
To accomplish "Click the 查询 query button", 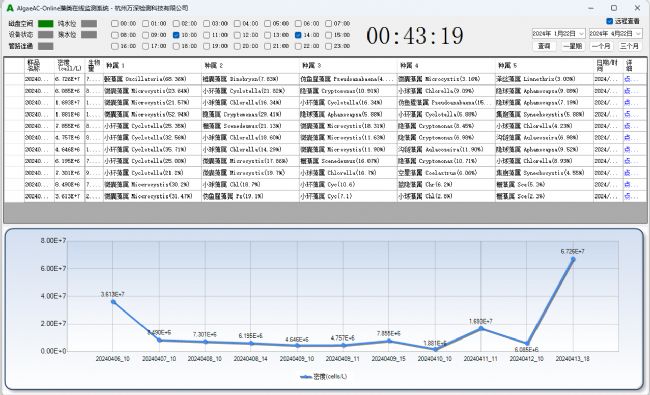I will click(x=544, y=46).
